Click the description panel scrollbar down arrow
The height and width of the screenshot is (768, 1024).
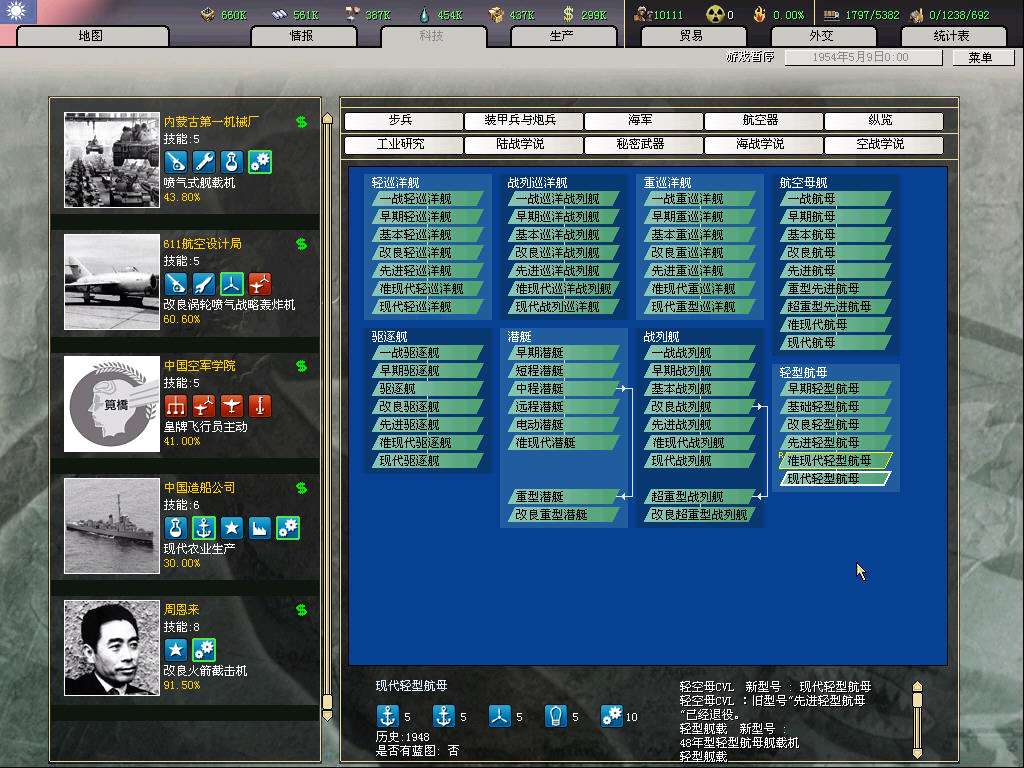[917, 749]
